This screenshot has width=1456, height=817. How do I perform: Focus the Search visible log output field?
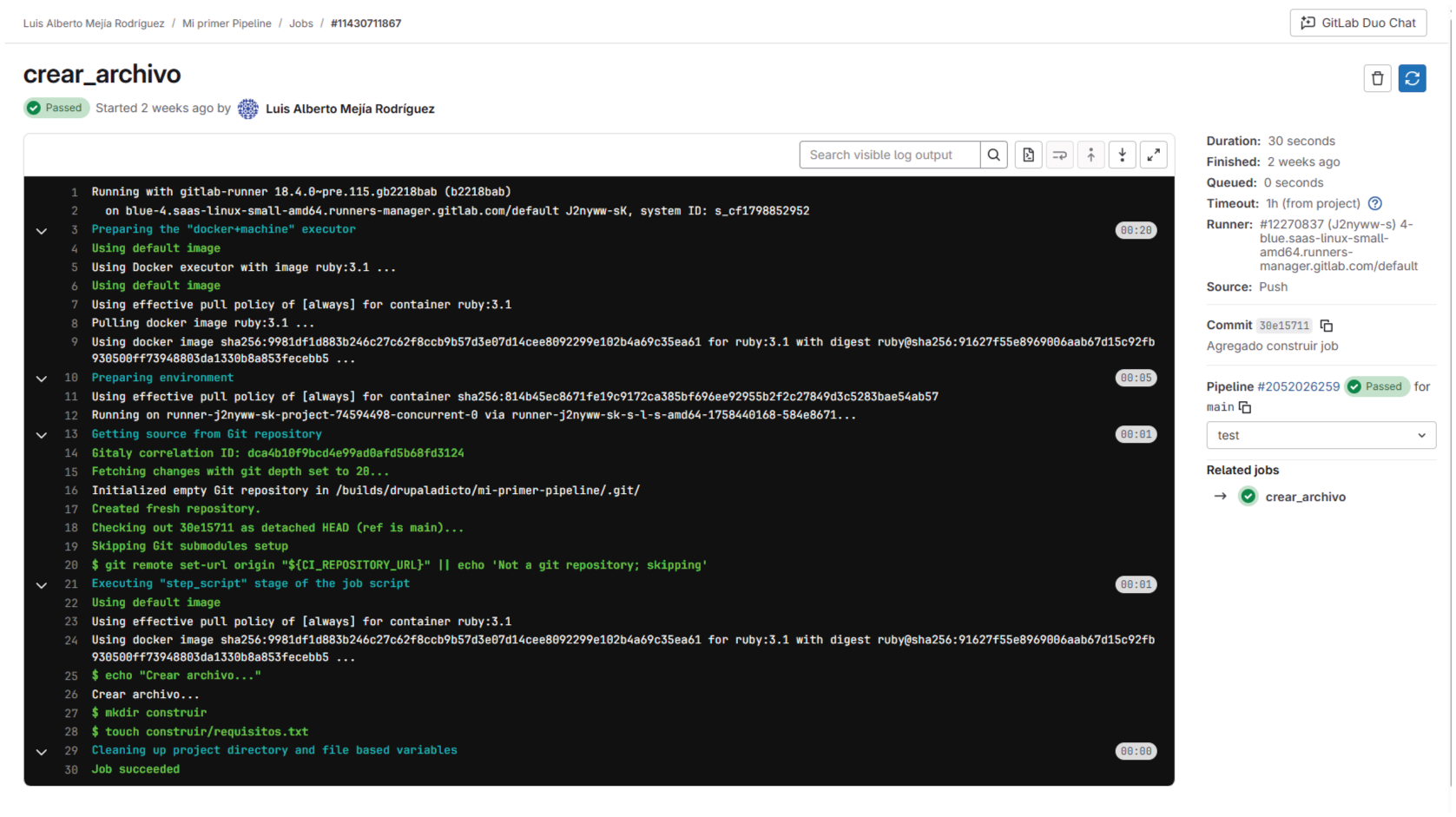click(x=889, y=155)
